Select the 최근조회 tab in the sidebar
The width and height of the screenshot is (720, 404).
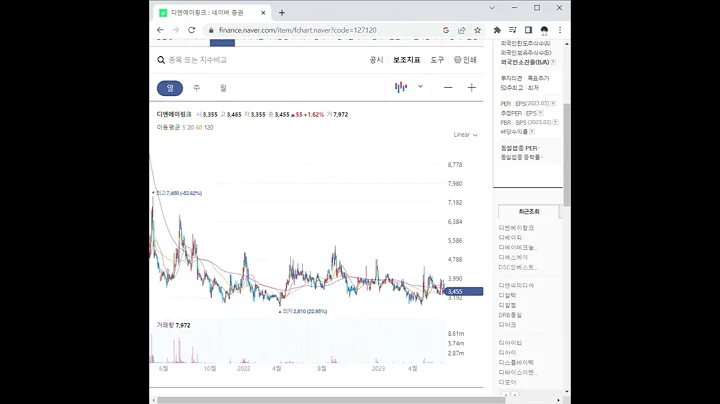click(529, 212)
